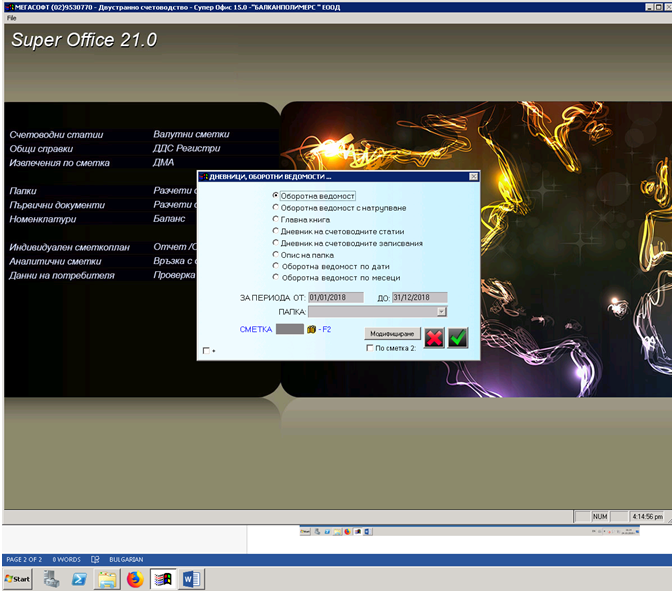Click the Super Office taskbar icon
The height and width of the screenshot is (591, 672).
coord(163,578)
